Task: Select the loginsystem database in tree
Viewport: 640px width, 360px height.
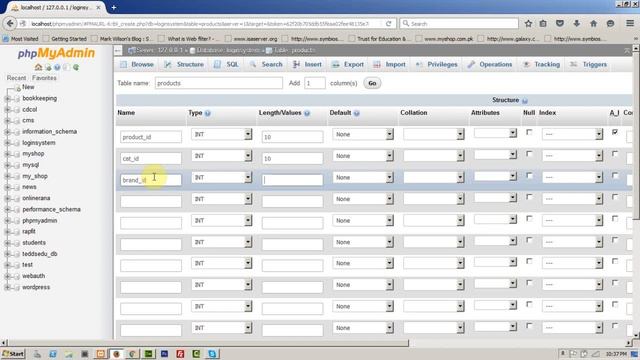Action: coord(39,143)
